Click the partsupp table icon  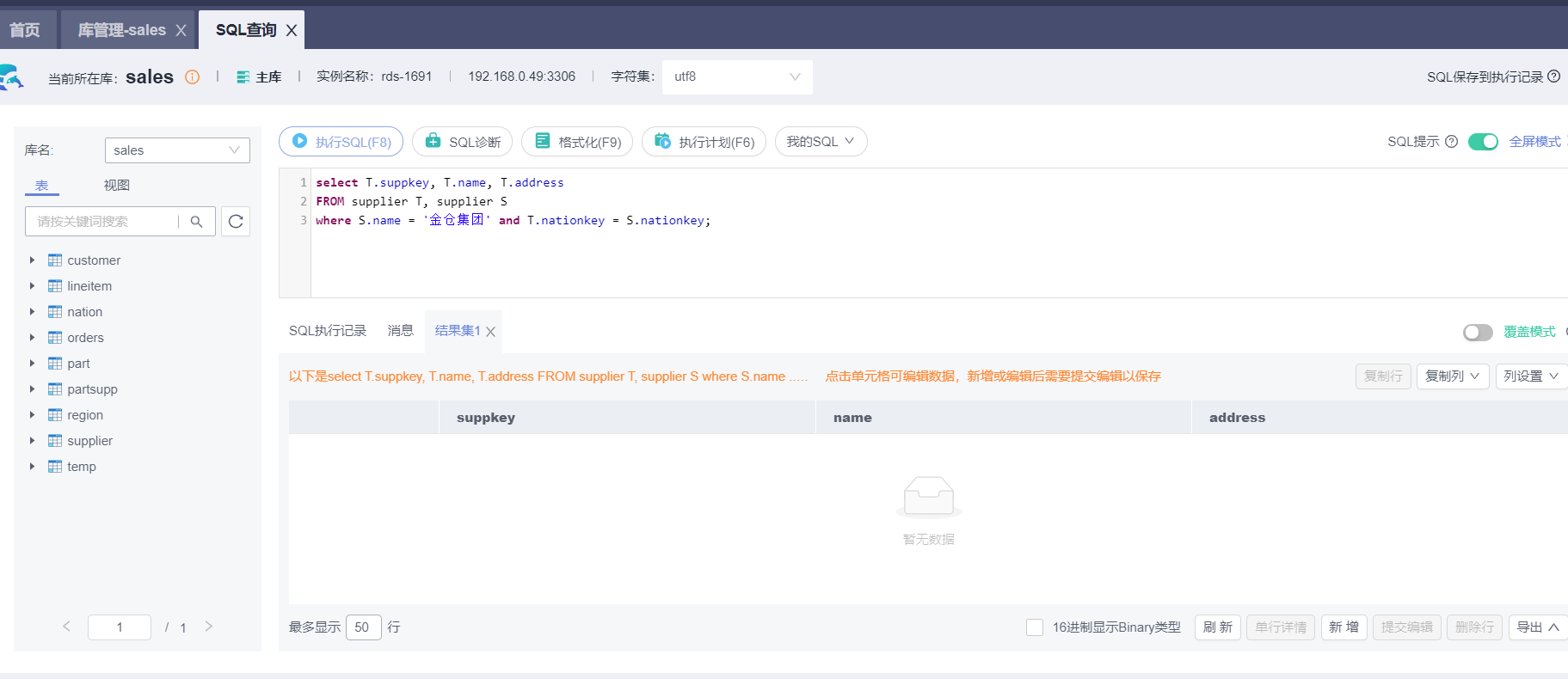pyautogui.click(x=55, y=389)
